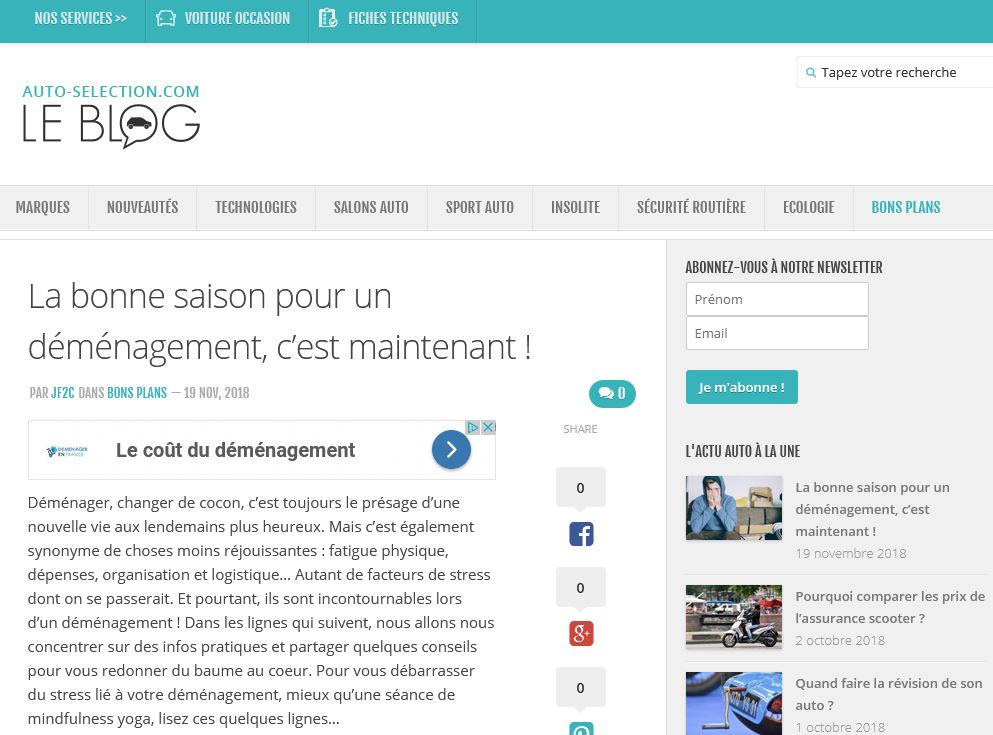
Task: Click in the Tapez votre recherche box
Action: click(x=900, y=73)
